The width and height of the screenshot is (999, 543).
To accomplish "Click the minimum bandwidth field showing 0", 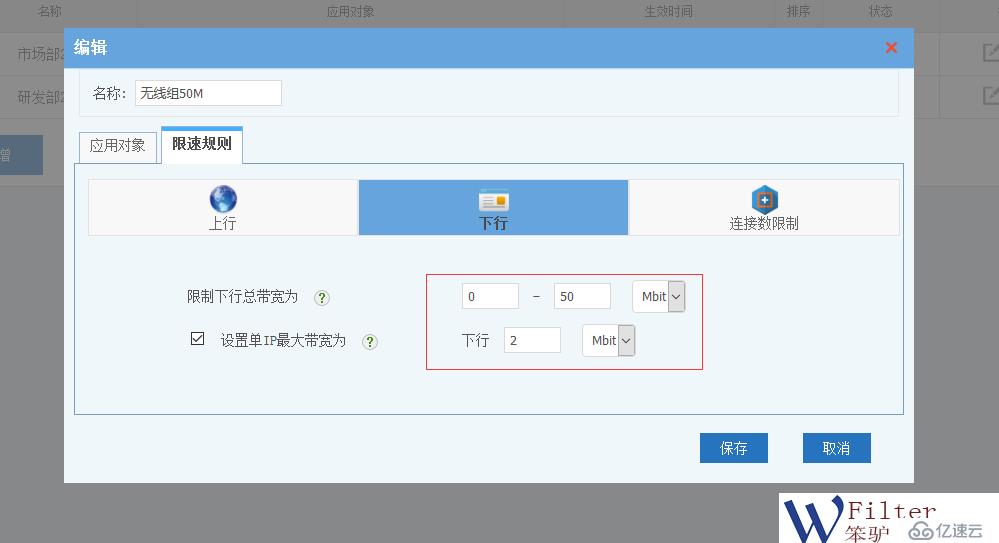I will pyautogui.click(x=490, y=297).
